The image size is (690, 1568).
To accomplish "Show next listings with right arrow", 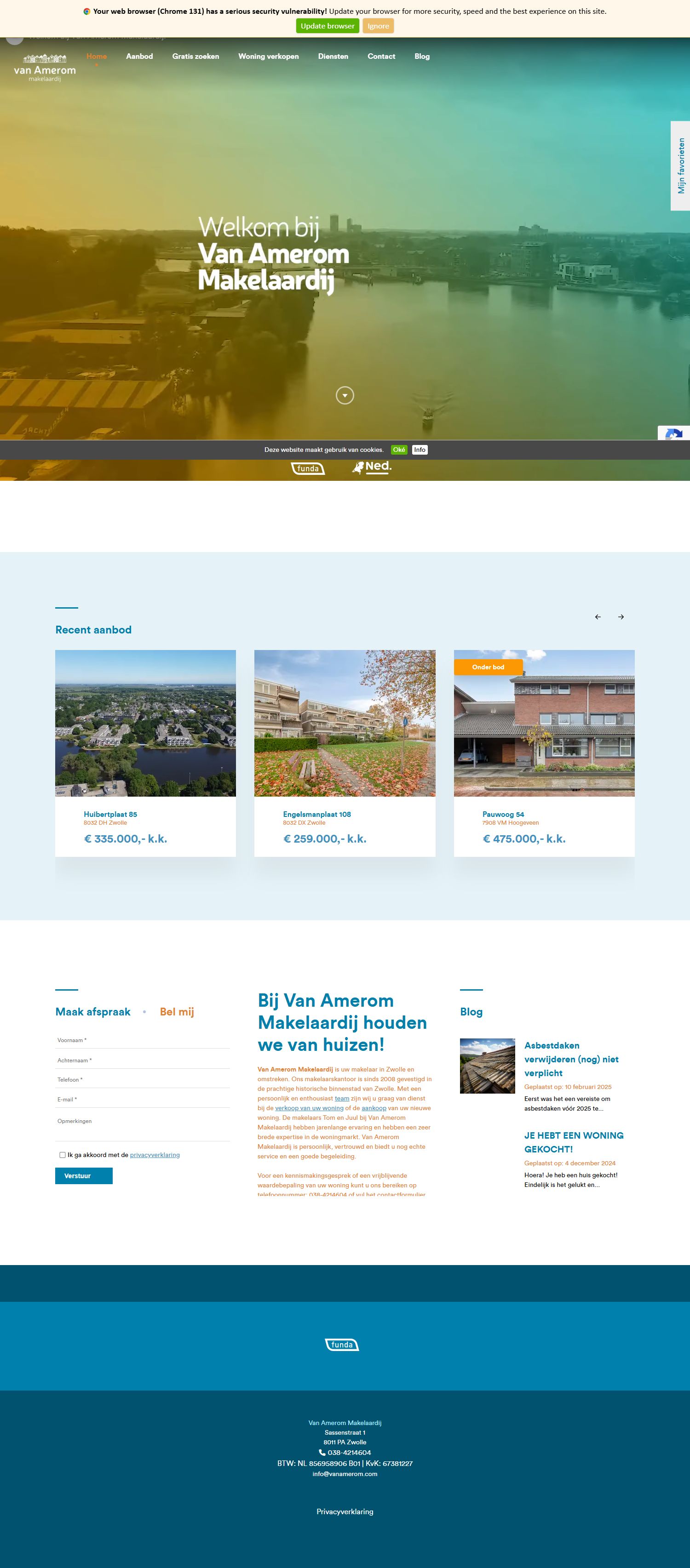I will tap(621, 616).
